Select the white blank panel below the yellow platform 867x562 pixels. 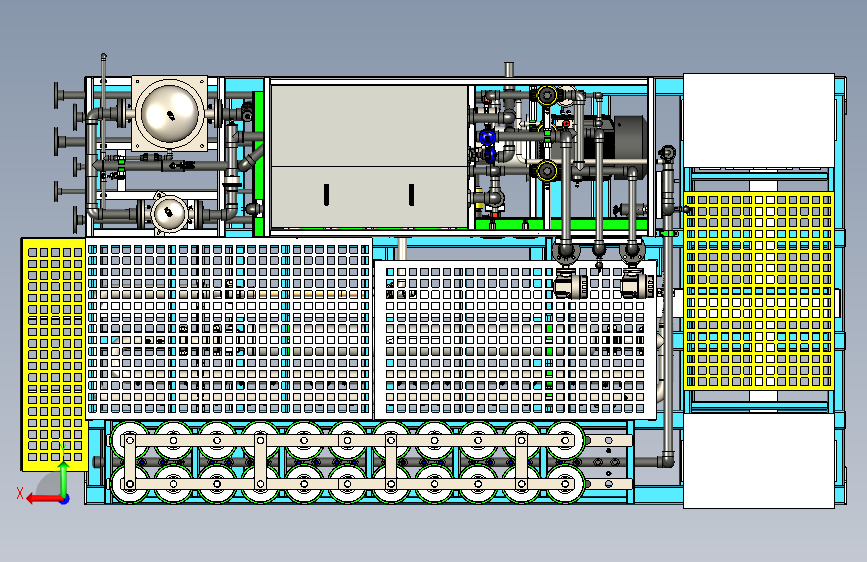coord(759,461)
